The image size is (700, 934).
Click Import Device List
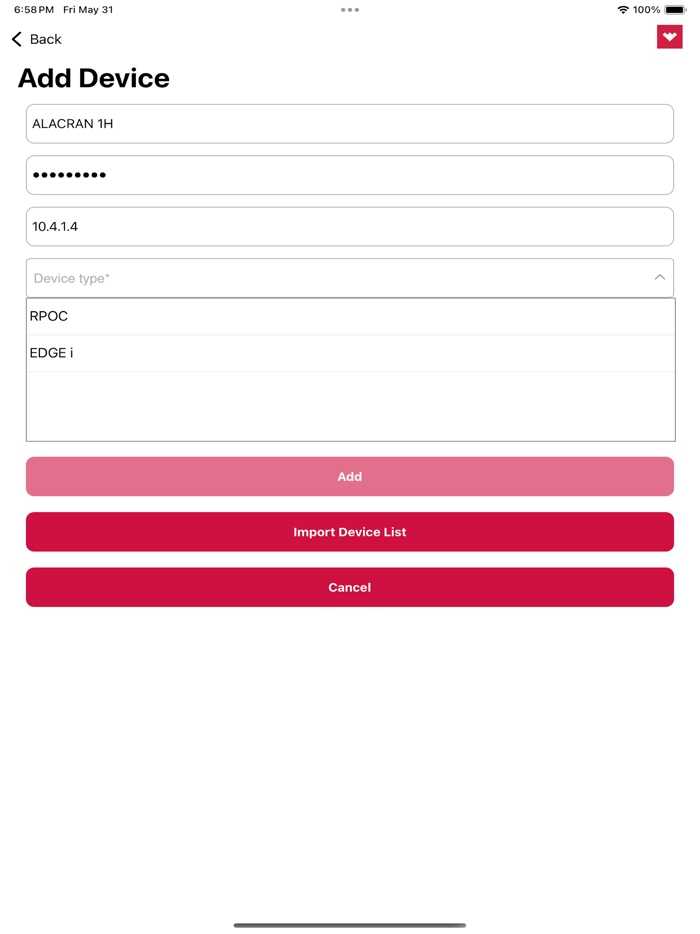tap(350, 531)
